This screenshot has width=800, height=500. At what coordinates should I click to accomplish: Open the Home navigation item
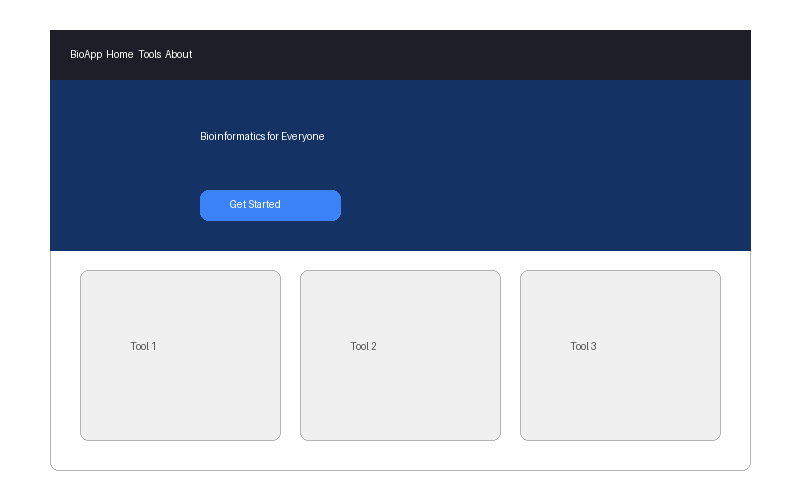[x=120, y=55]
